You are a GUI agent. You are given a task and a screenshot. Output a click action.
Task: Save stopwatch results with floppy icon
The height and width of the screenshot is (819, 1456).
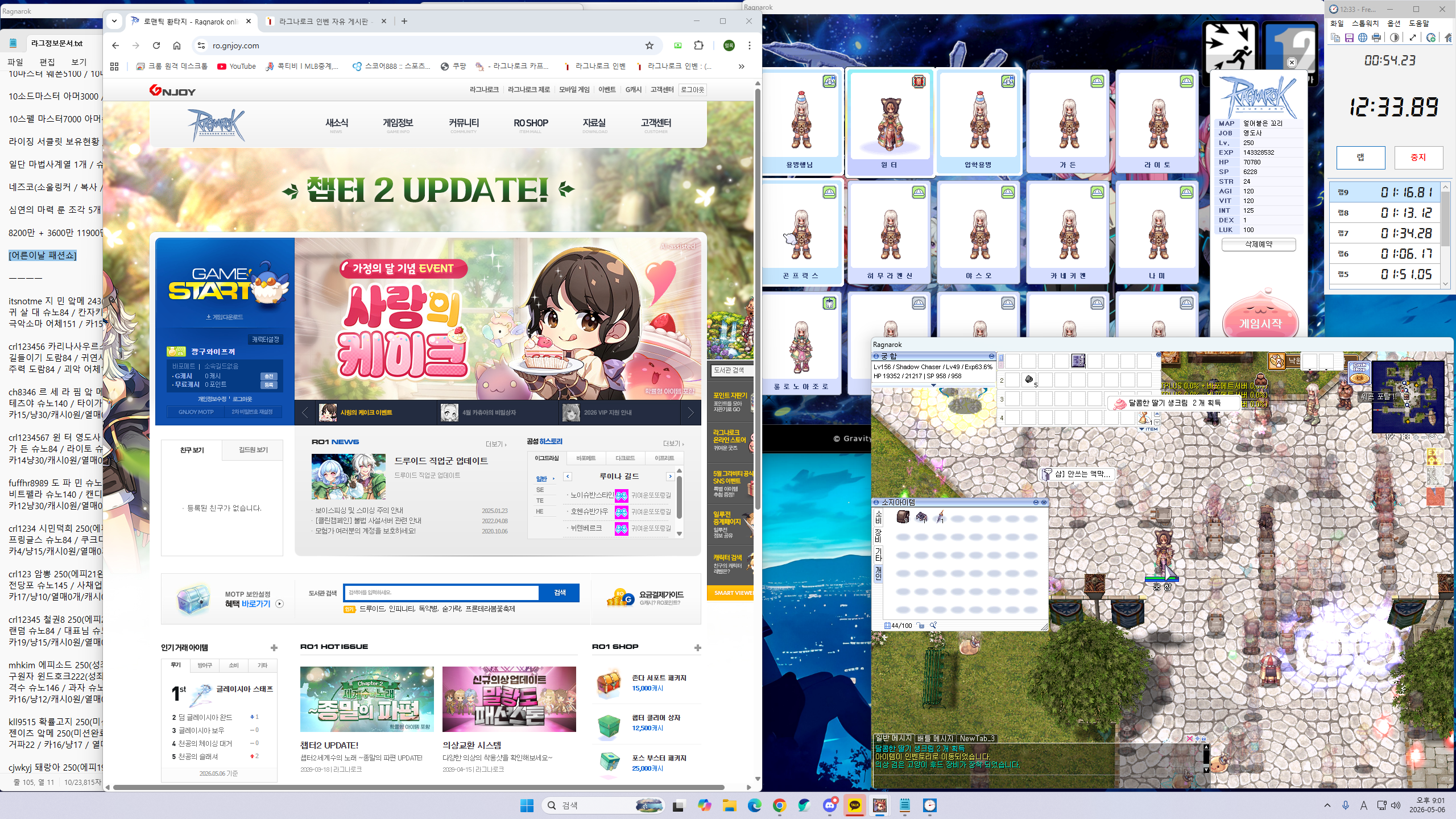click(x=1349, y=38)
